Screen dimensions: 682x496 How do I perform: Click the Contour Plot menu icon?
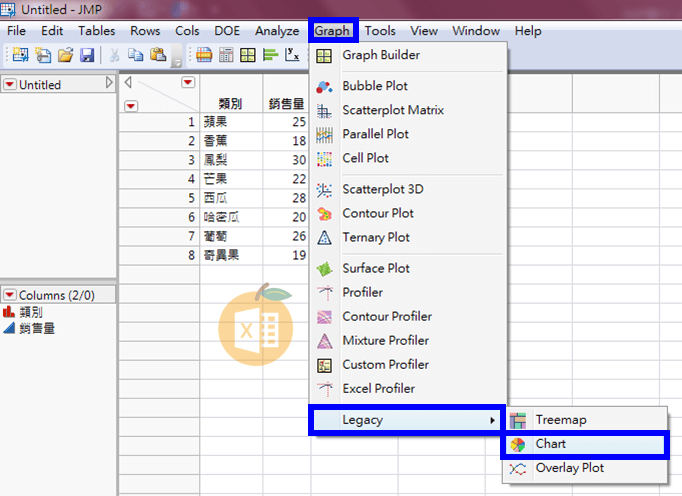[x=324, y=214]
